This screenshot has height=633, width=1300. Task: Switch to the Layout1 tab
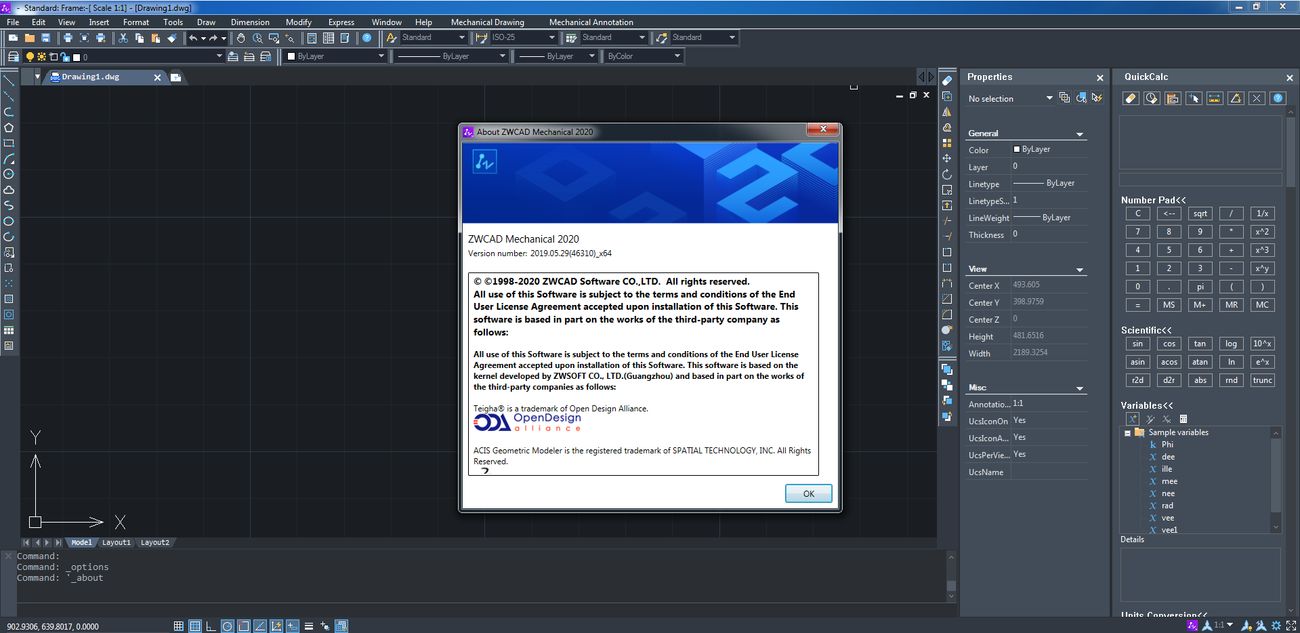[x=116, y=543]
